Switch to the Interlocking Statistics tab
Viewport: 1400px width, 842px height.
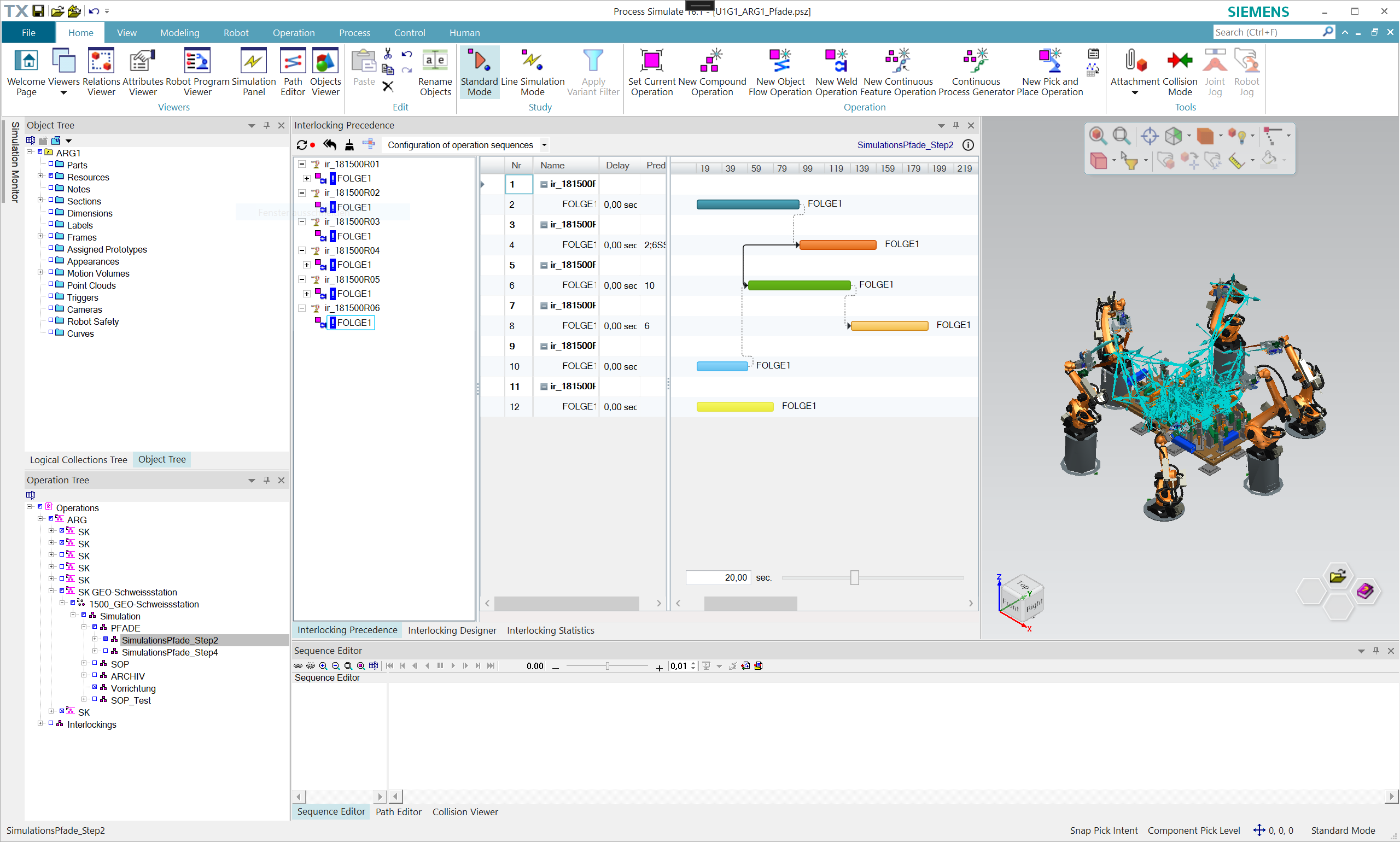point(551,630)
